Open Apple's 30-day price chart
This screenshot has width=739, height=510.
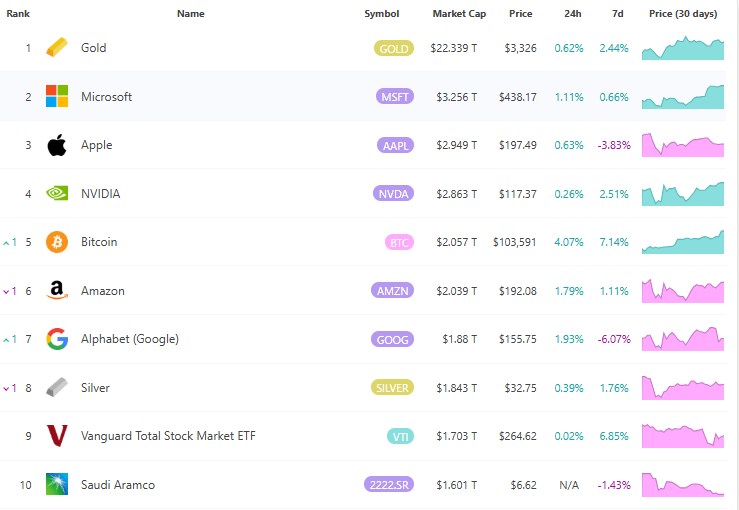(x=682, y=145)
